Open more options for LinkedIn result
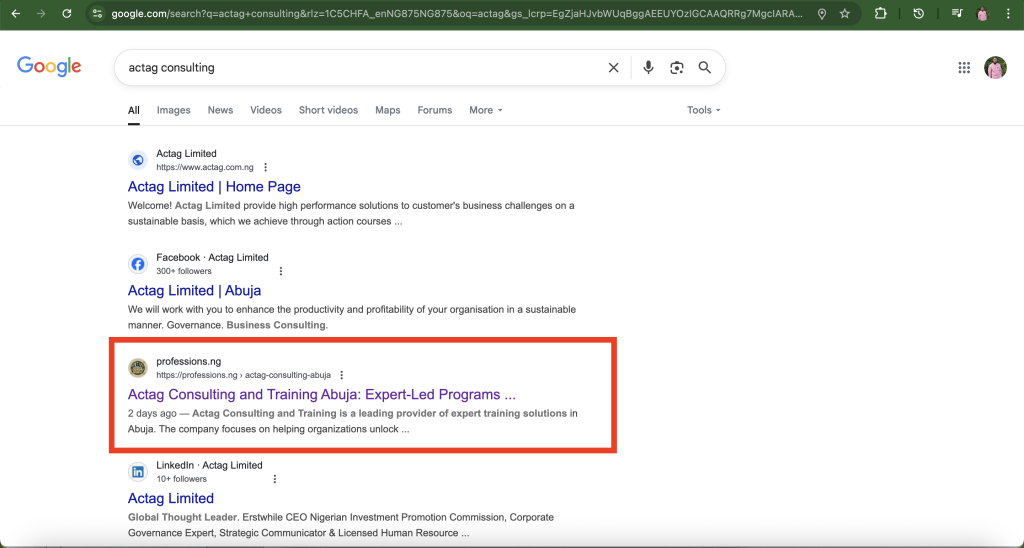The image size is (1024, 548). coord(275,479)
